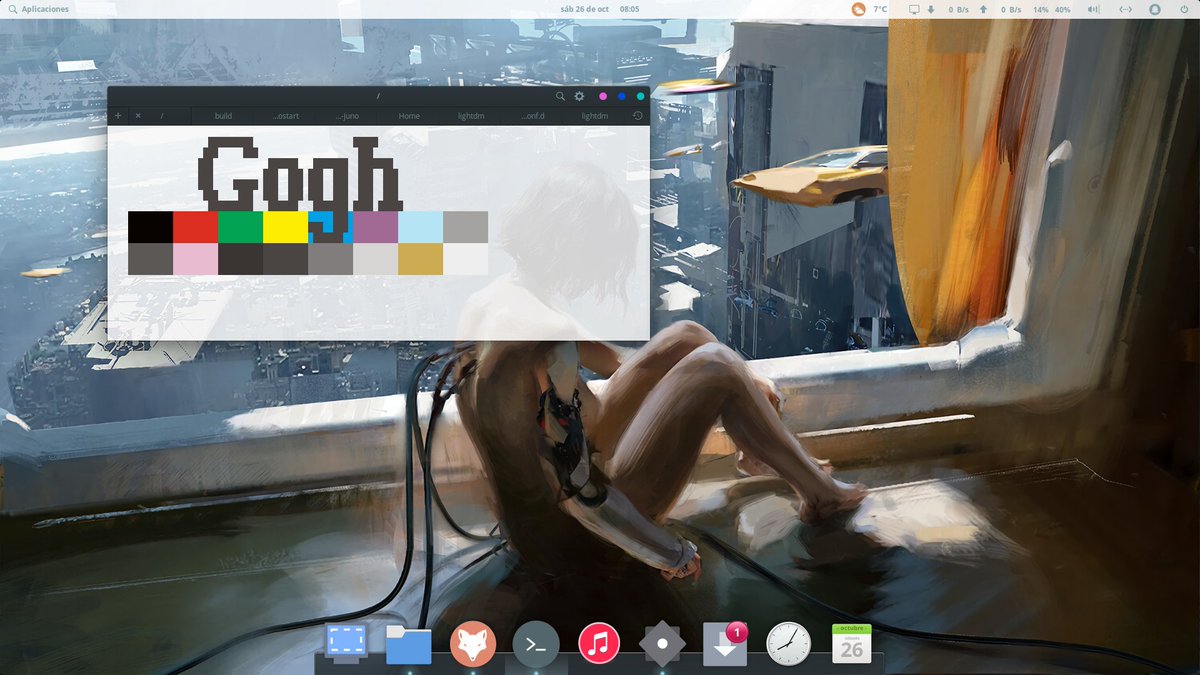Viewport: 1200px width, 675px height.
Task: Open the Files folder in the dock
Action: tap(408, 645)
